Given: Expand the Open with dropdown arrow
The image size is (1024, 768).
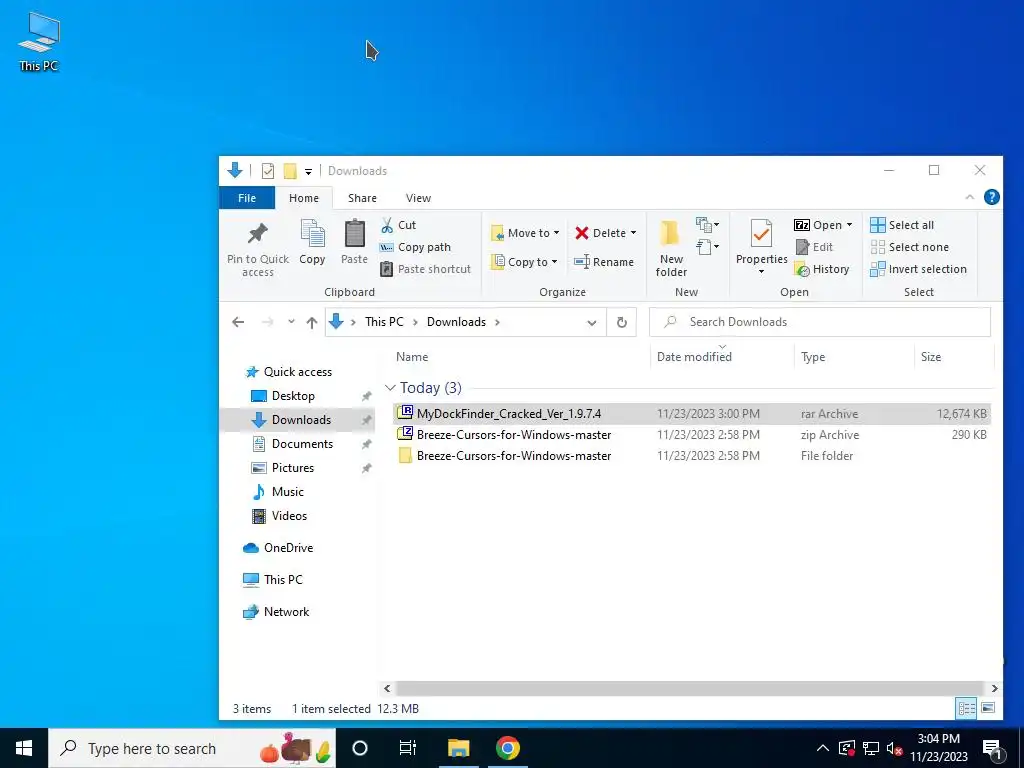Looking at the screenshot, I should 849,225.
